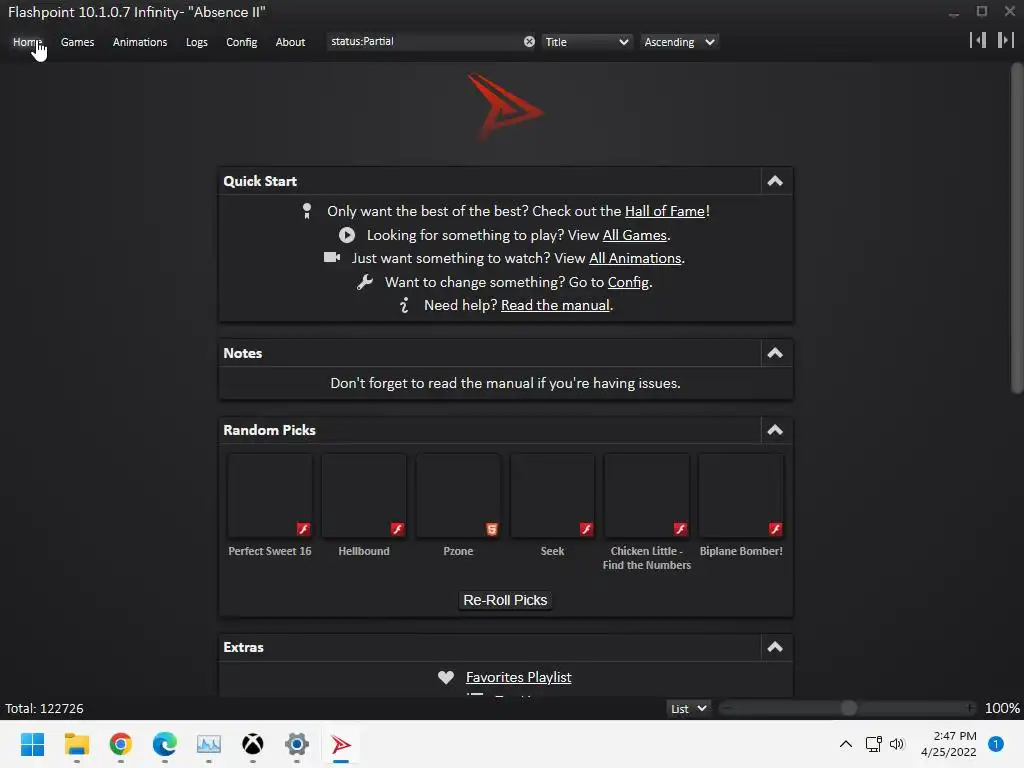
Task: Select the Hellbound game thumbnail
Action: [364, 496]
